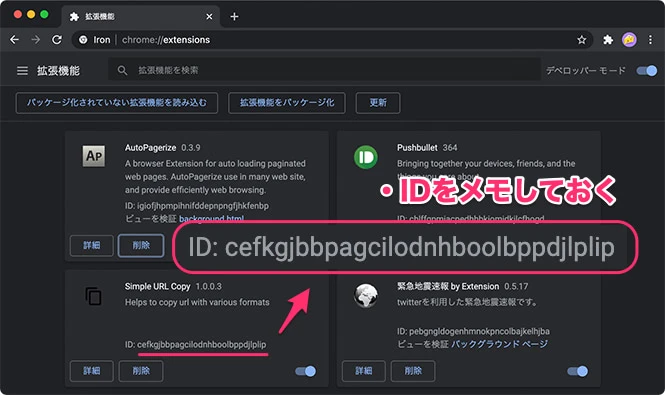Disable the Simple URL Copy extension toggle
This screenshot has width=665, height=395.
coord(305,371)
